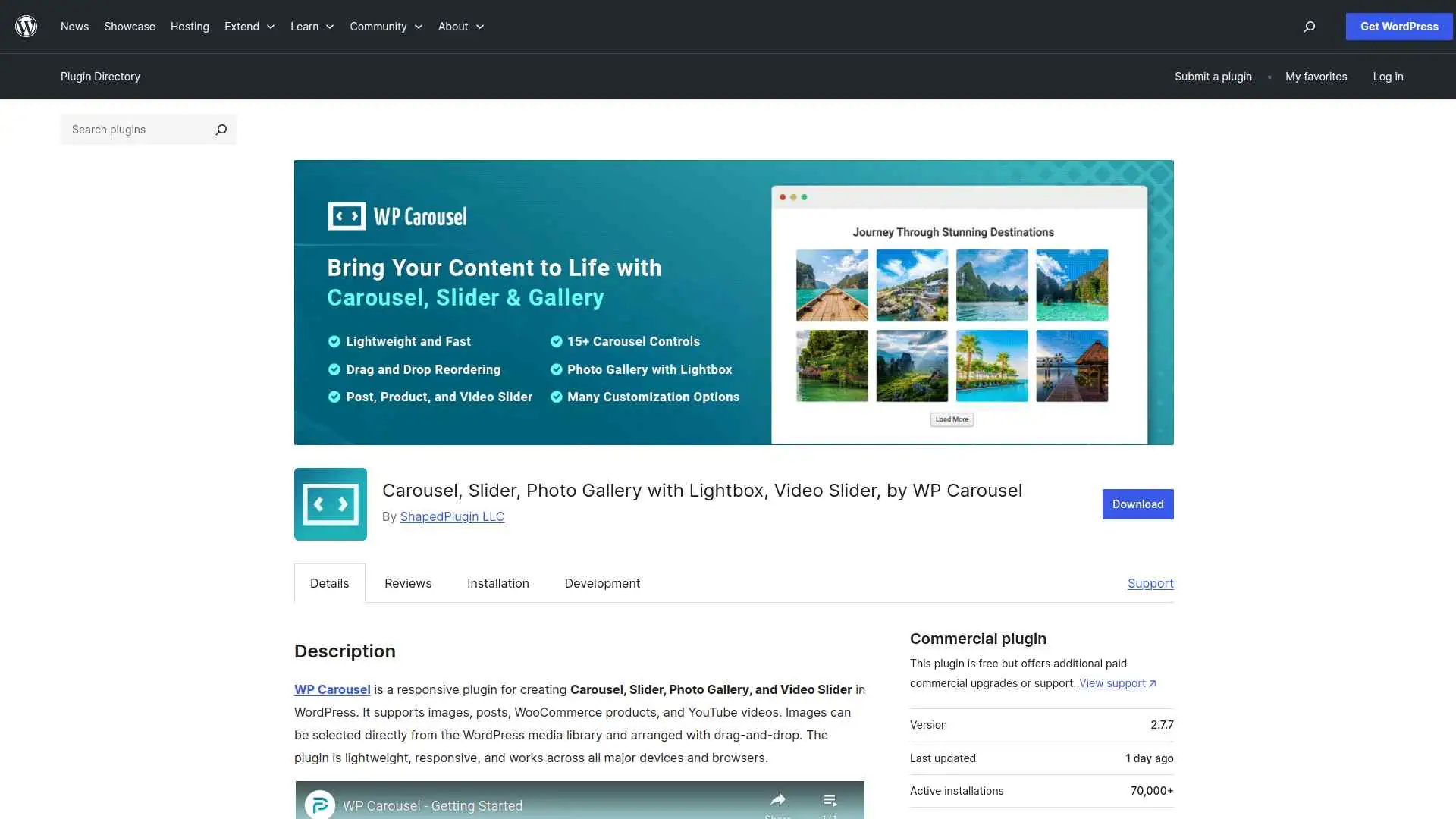Click the WordPress logo in the header

(26, 26)
